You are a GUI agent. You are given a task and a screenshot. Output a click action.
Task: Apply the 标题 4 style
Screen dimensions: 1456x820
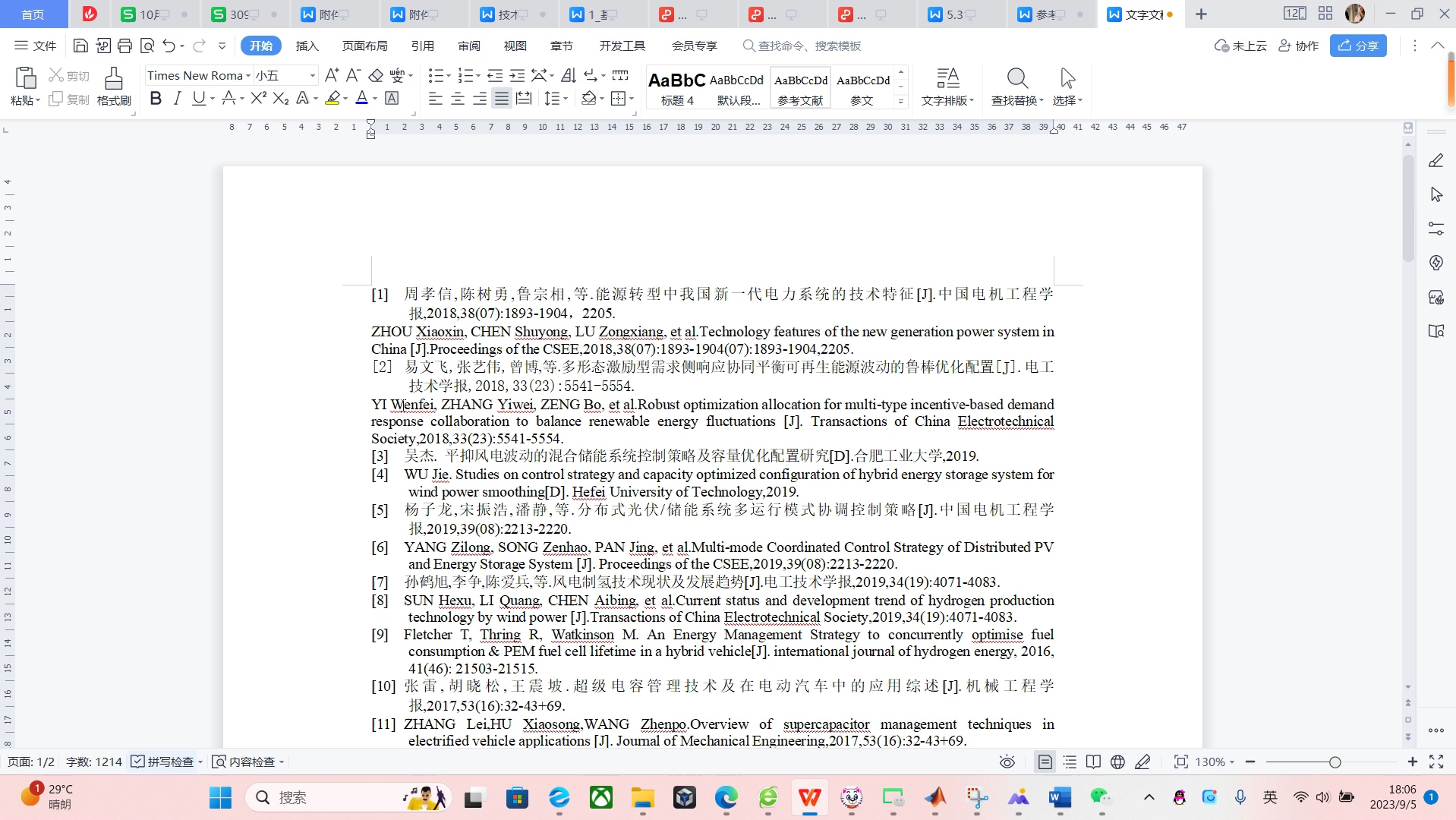(x=677, y=88)
